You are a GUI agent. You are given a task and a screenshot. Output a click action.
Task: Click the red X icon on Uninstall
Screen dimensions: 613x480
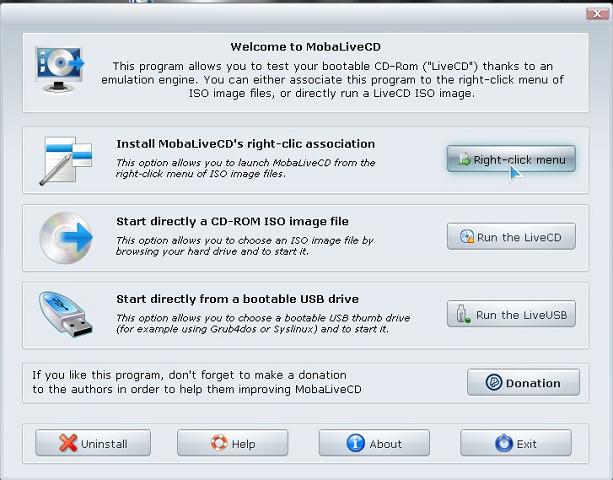click(x=68, y=443)
